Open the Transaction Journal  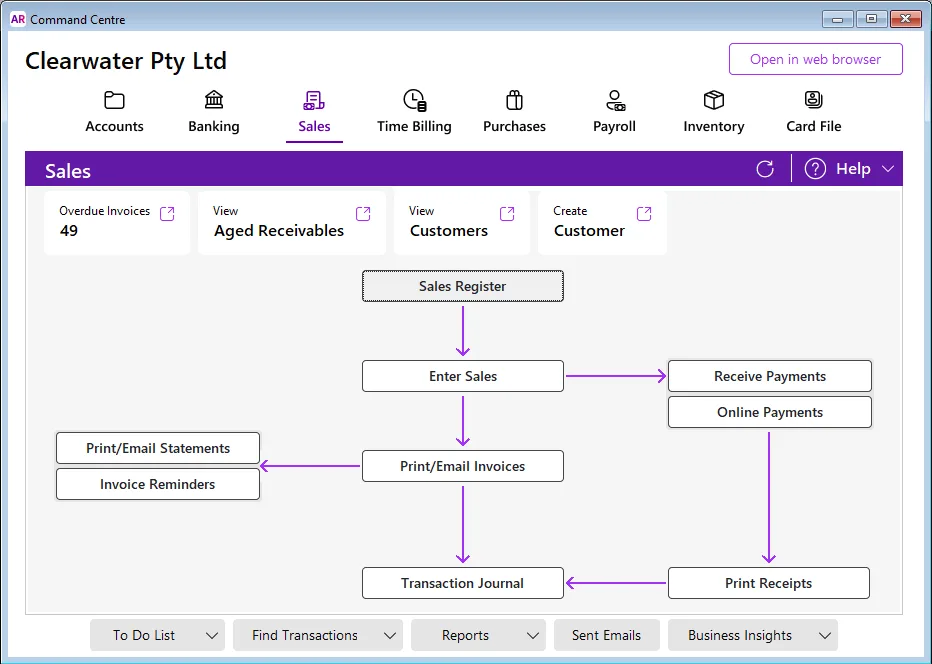point(462,583)
